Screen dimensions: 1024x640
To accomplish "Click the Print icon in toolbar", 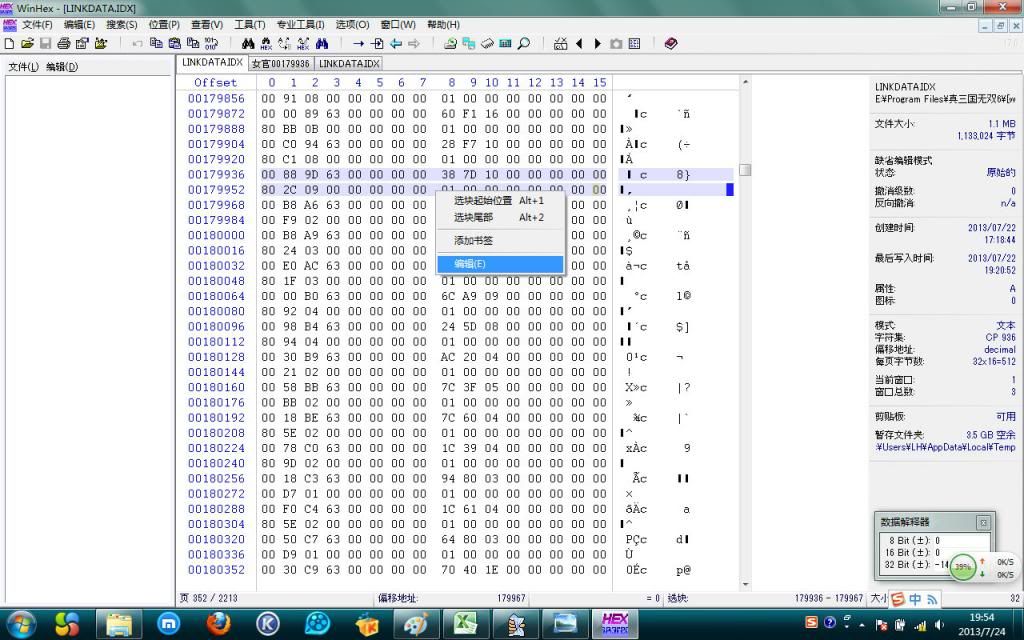I will point(63,44).
